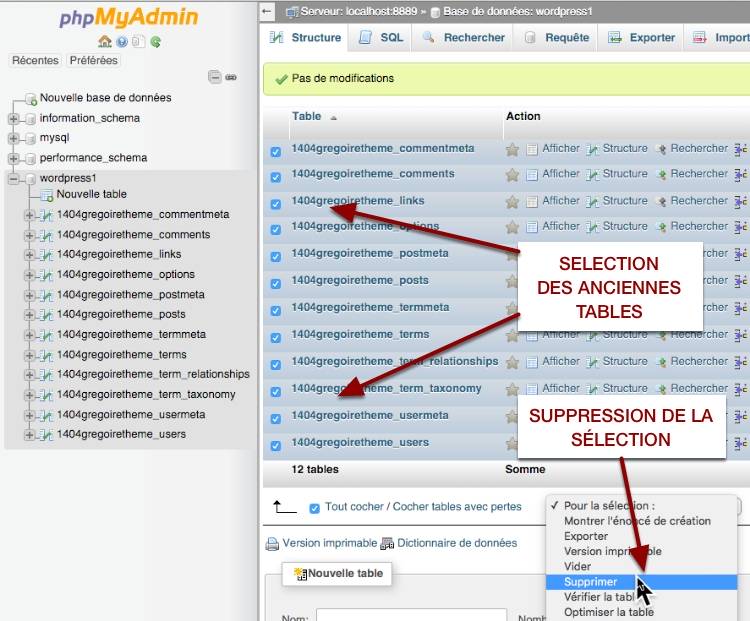Open the Préférées tables list

click(x=93, y=60)
